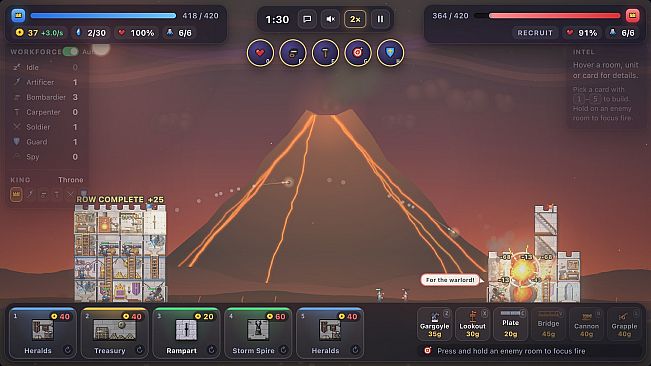Activate the red target ability button

click(357, 53)
